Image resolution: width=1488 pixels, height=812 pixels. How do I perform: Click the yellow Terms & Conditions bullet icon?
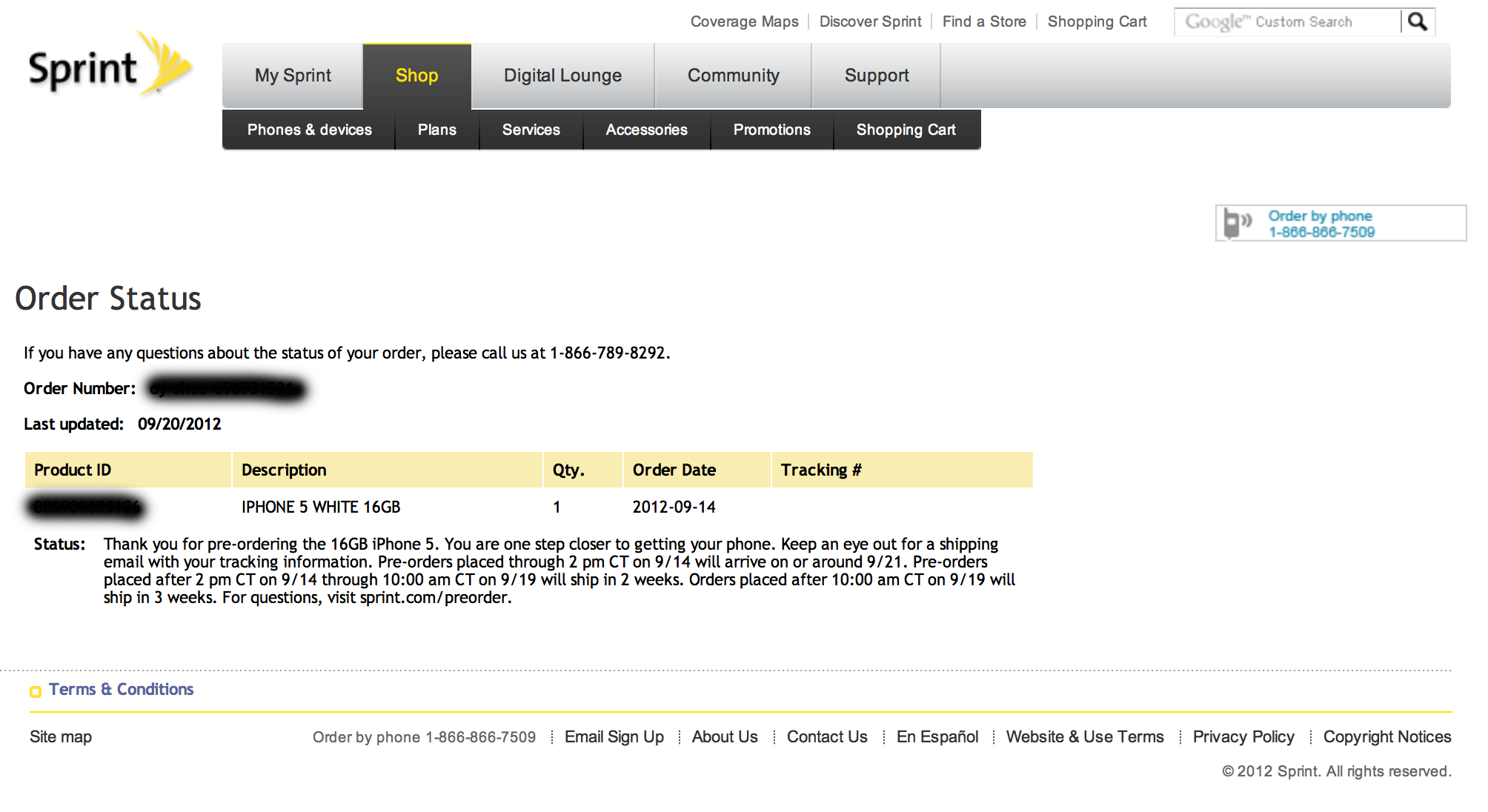[x=35, y=691]
